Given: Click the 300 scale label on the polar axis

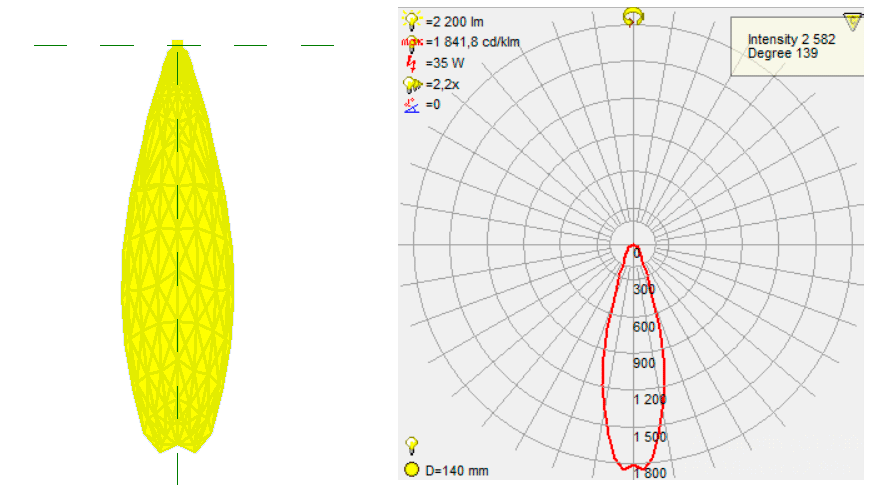Looking at the screenshot, I should pyautogui.click(x=644, y=290).
